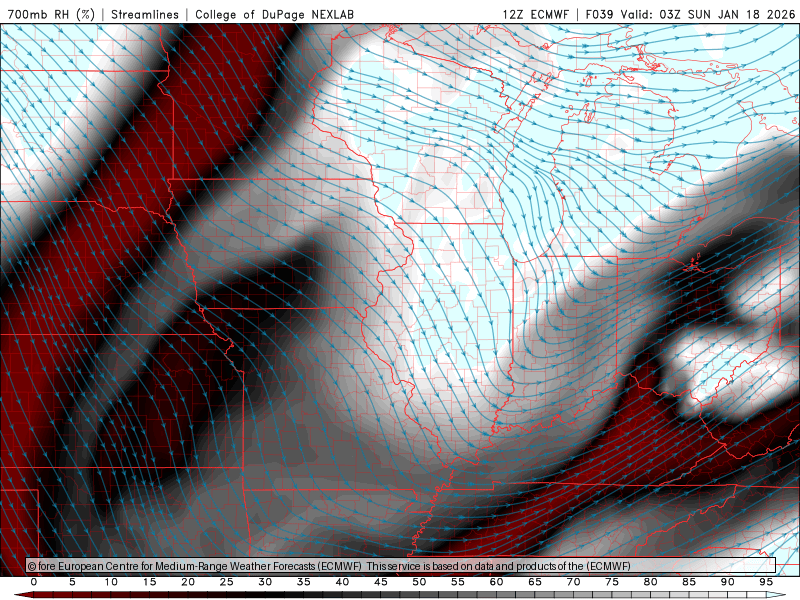This screenshot has width=800, height=600.
Task: Select the 15 label on the scale
Action: (x=149, y=582)
